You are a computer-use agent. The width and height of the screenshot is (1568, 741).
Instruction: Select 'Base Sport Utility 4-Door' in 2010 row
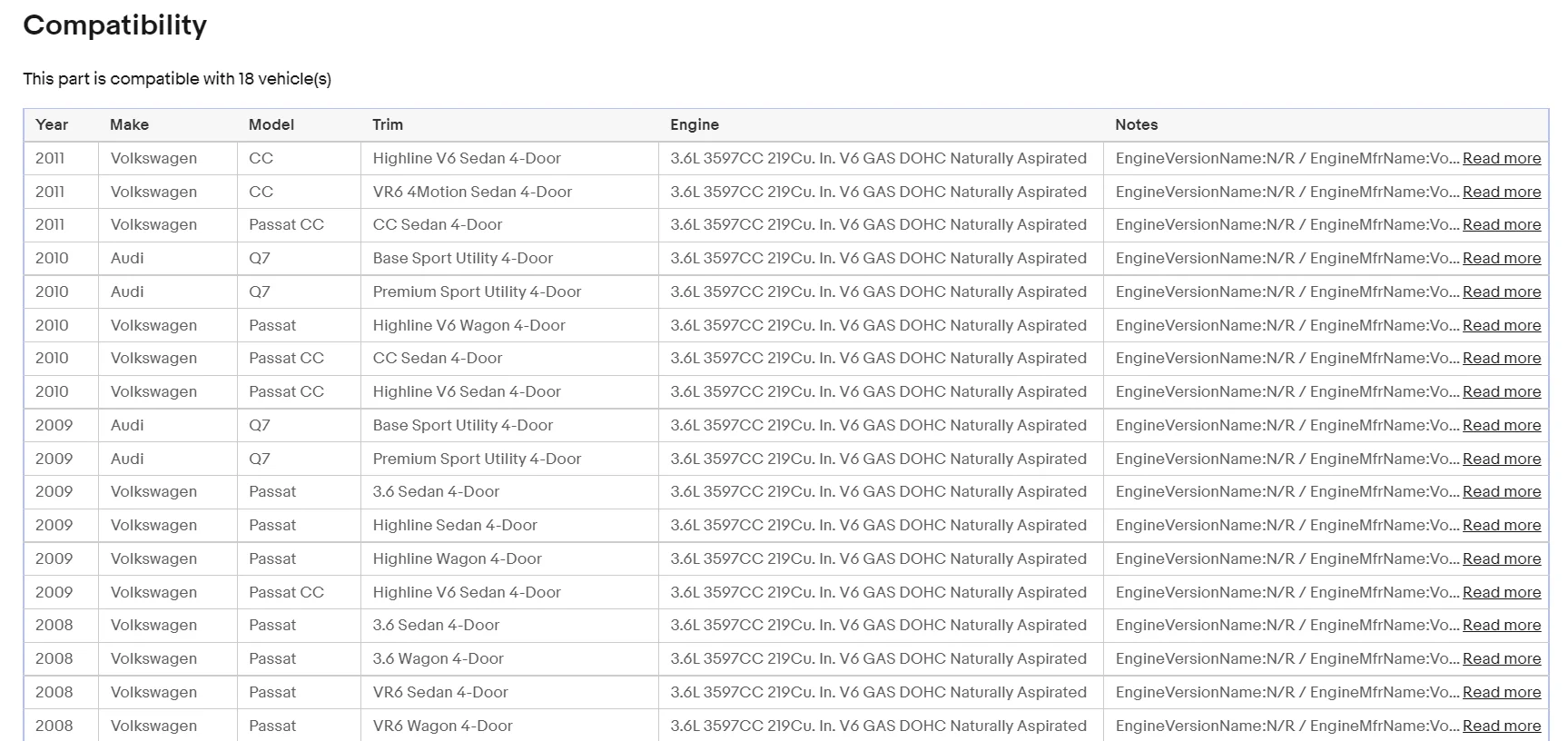click(x=463, y=258)
